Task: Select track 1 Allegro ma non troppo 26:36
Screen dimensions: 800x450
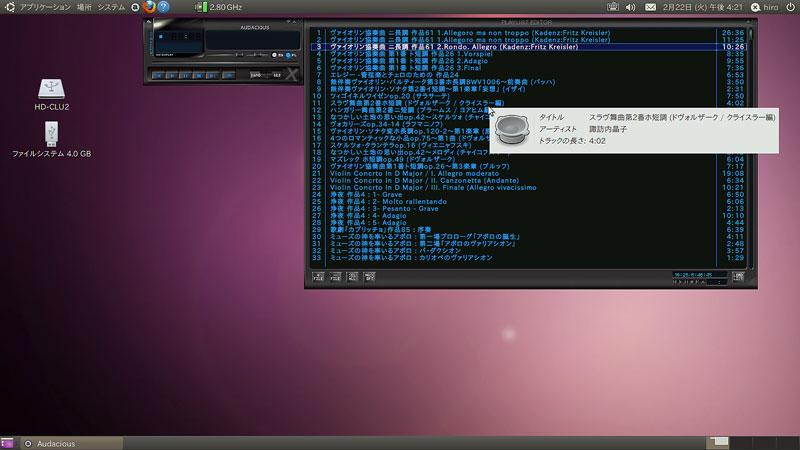Action: tap(528, 33)
